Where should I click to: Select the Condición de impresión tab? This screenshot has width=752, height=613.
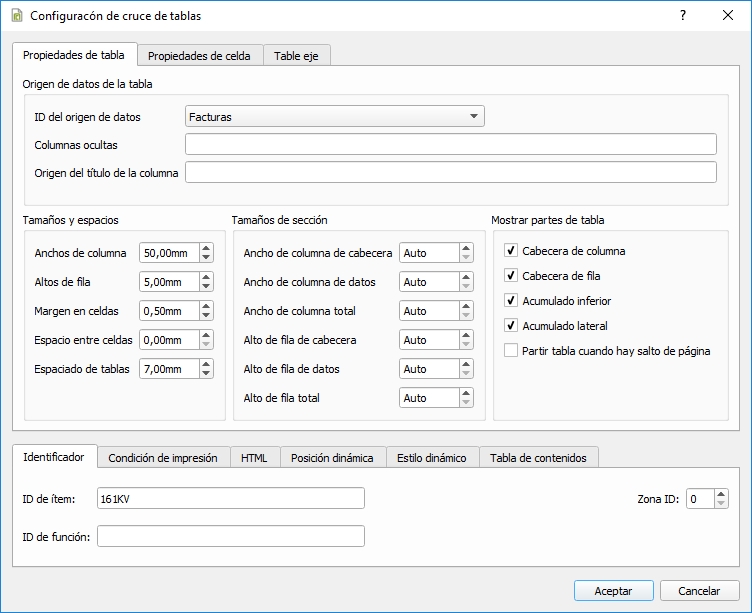(x=163, y=458)
